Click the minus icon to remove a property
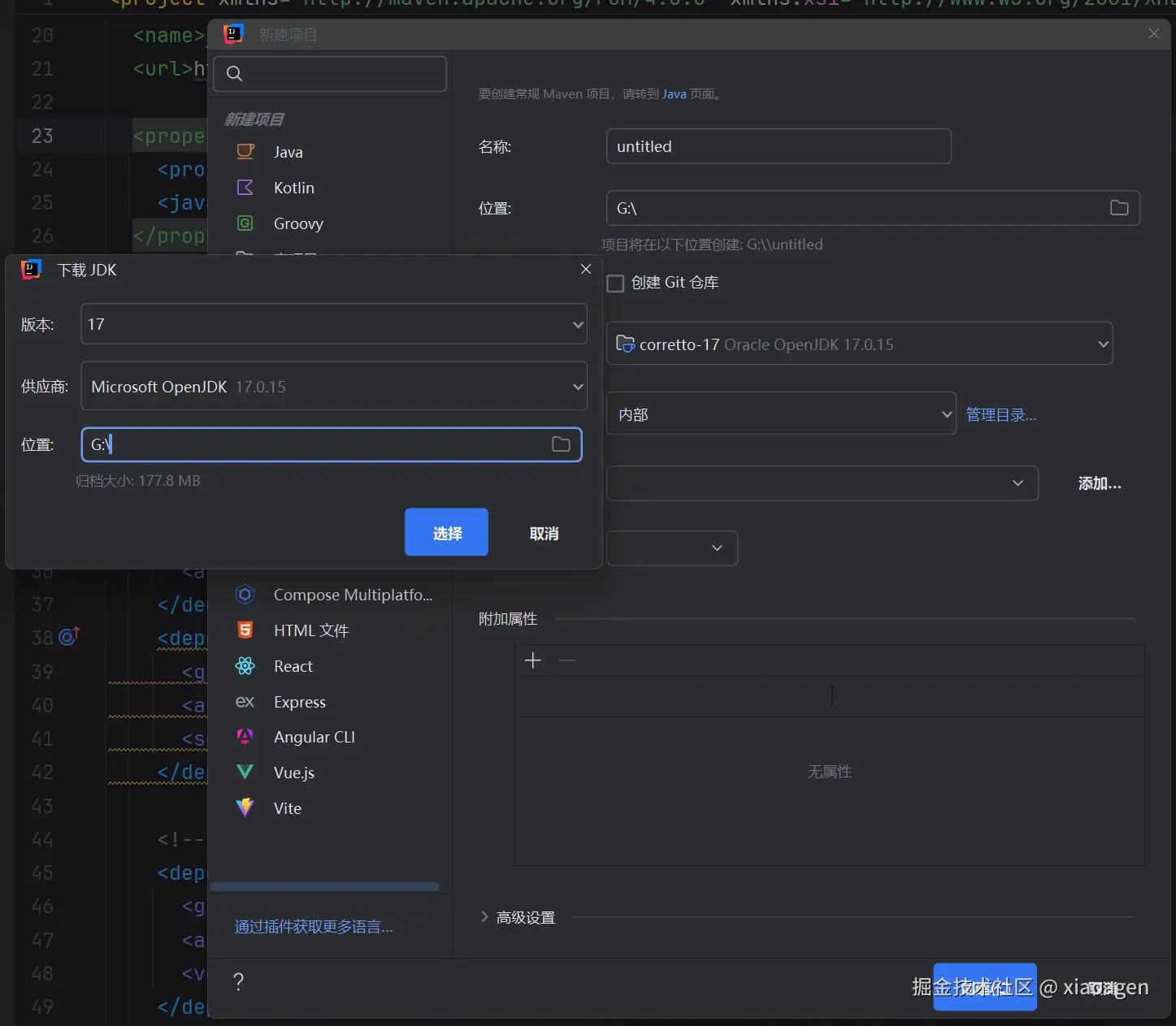The height and width of the screenshot is (1026, 1176). (x=567, y=660)
